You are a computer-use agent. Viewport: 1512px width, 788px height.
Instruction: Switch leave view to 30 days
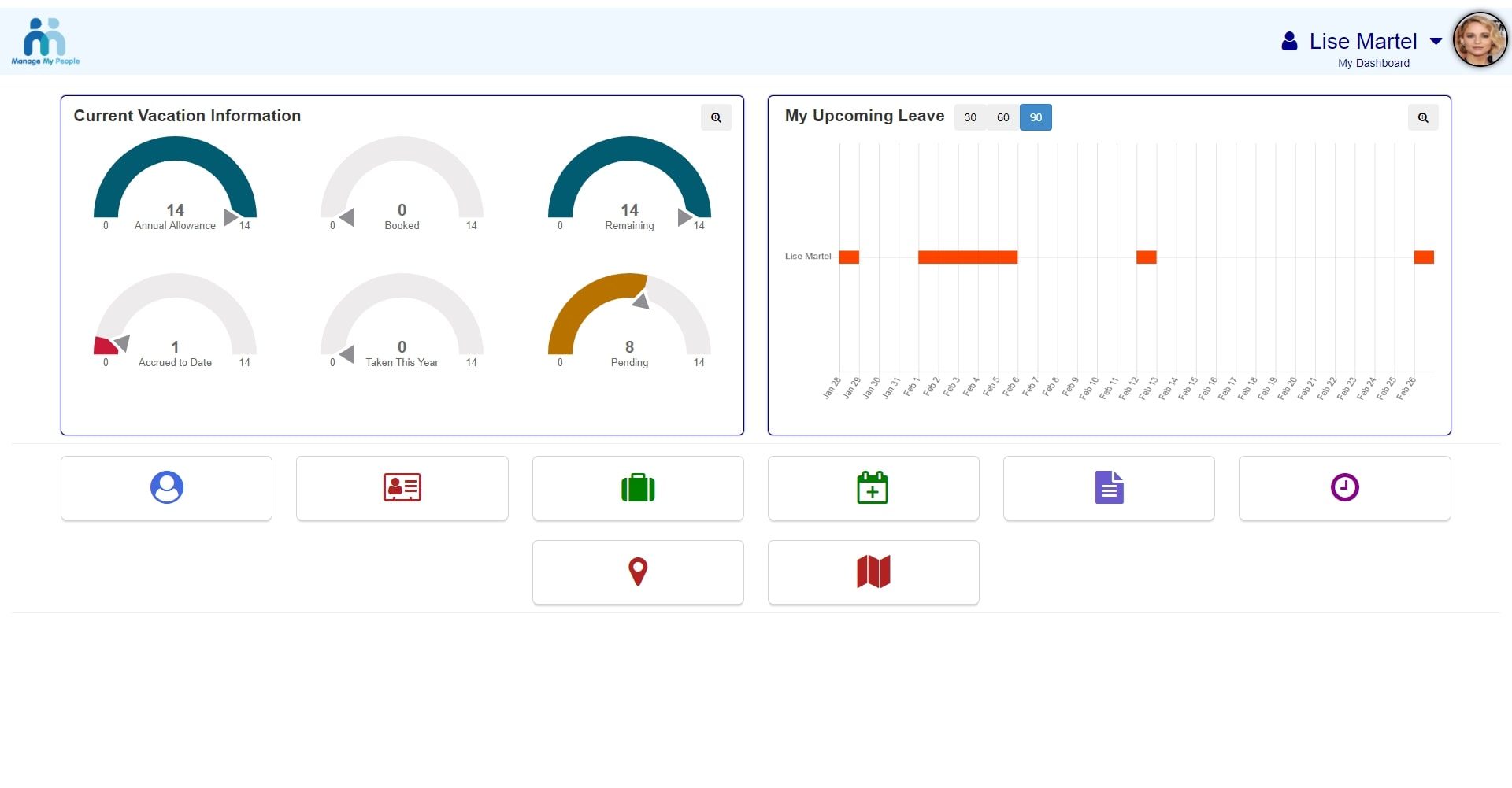point(970,117)
